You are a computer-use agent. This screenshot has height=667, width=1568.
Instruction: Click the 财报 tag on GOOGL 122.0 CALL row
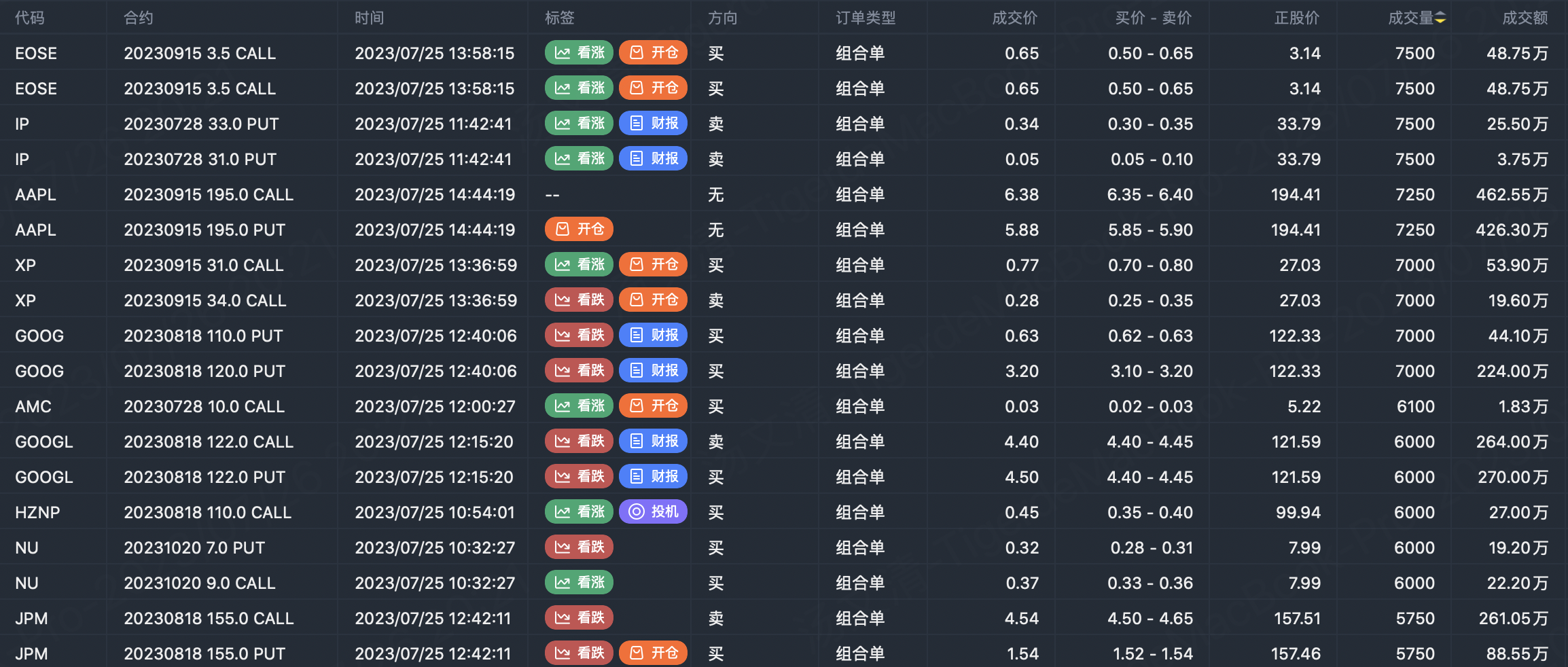point(653,441)
